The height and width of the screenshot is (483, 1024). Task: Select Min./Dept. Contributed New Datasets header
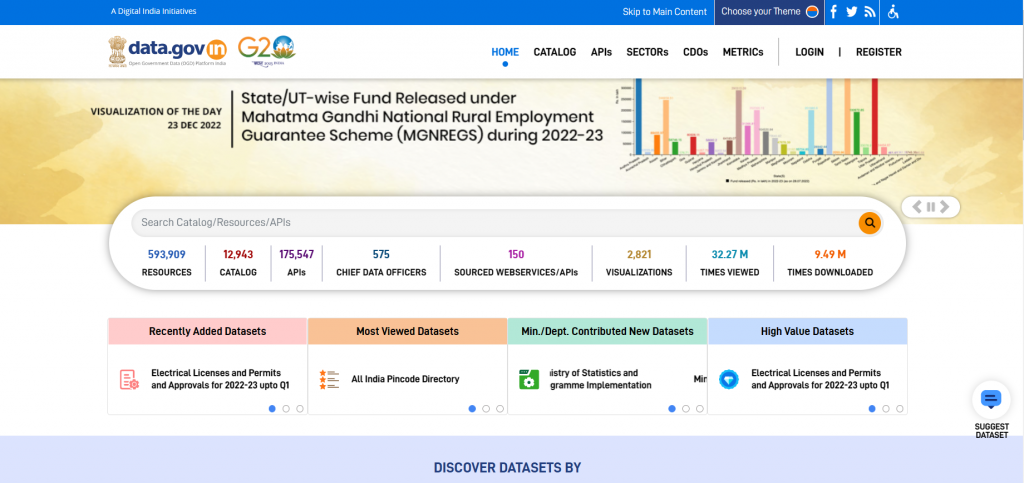[x=607, y=332]
